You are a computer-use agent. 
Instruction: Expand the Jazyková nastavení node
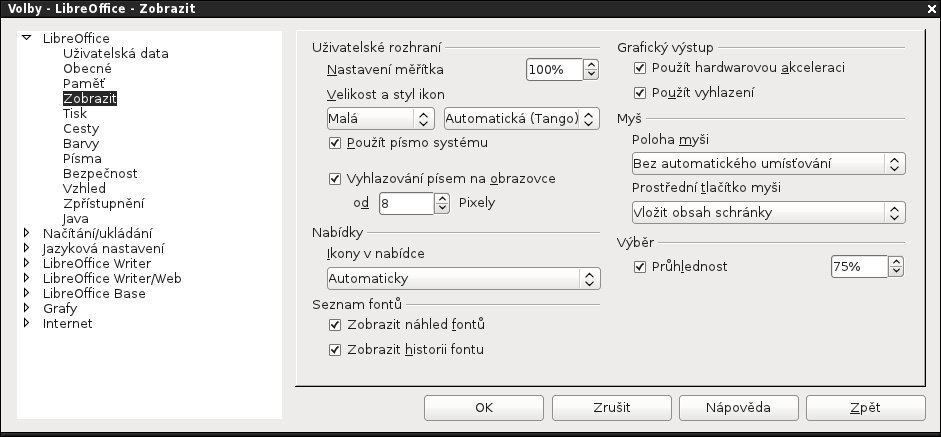click(x=26, y=248)
